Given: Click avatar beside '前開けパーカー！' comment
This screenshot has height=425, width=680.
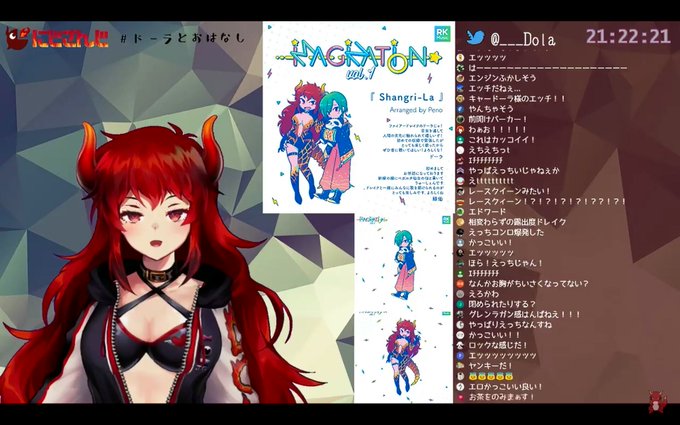Looking at the screenshot, I should [x=460, y=119].
